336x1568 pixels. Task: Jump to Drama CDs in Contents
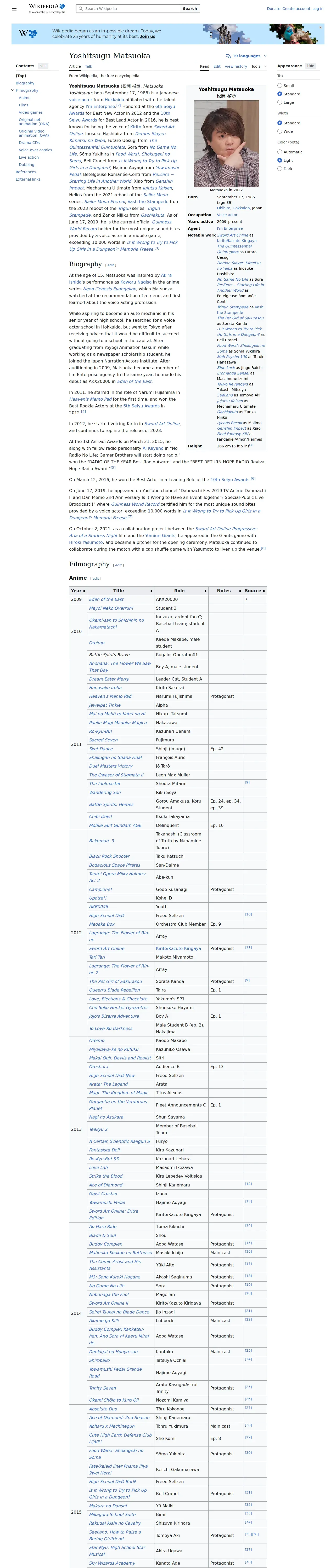click(29, 142)
